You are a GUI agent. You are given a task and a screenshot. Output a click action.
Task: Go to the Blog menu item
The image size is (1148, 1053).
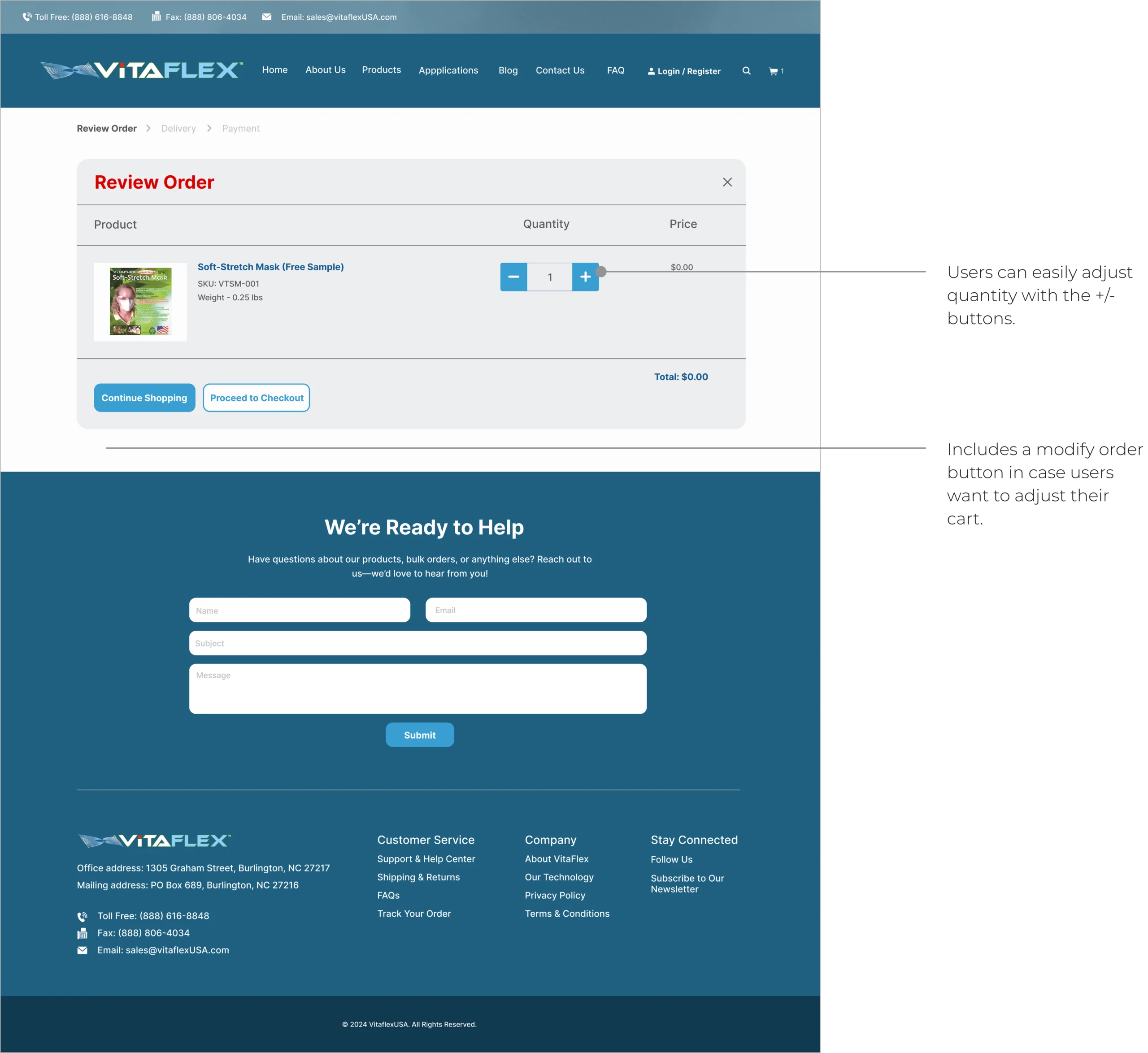coord(508,70)
